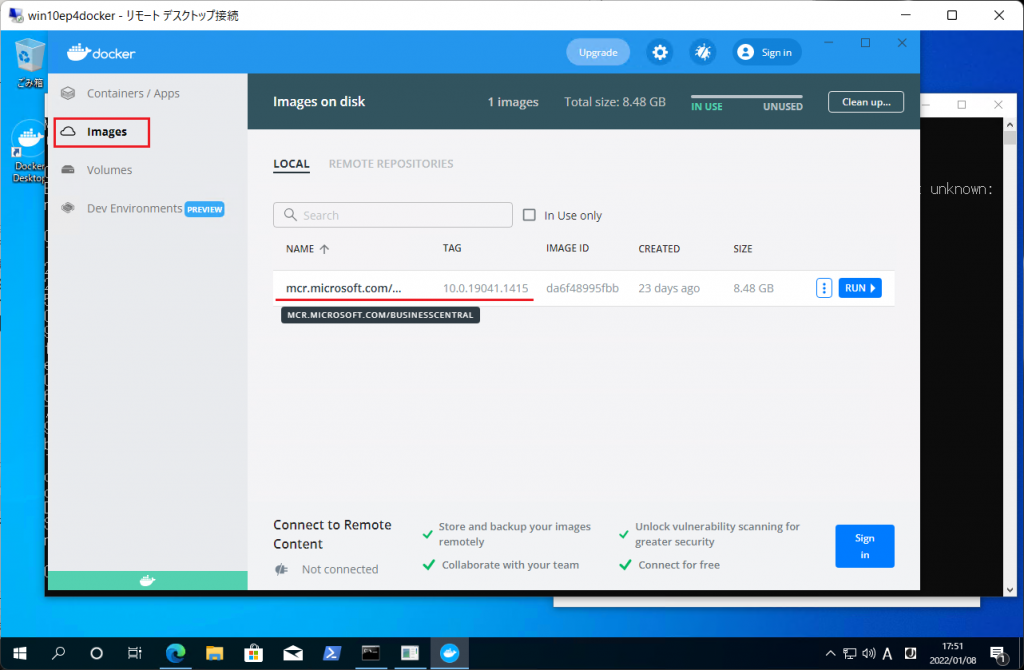Click the 'Not connected' status text
Viewport: 1024px width, 670px height.
click(340, 569)
